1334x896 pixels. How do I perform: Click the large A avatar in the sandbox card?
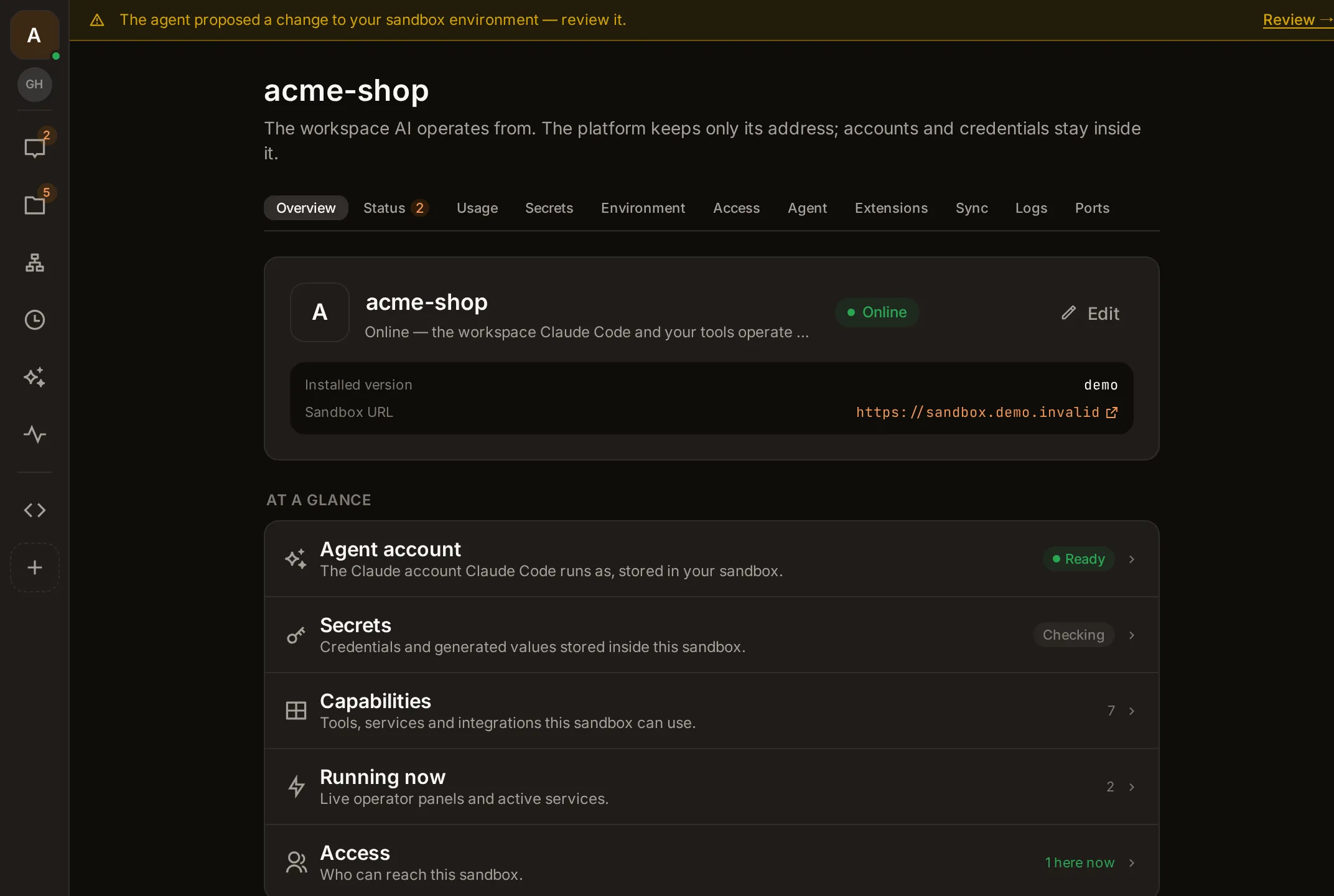pos(320,312)
